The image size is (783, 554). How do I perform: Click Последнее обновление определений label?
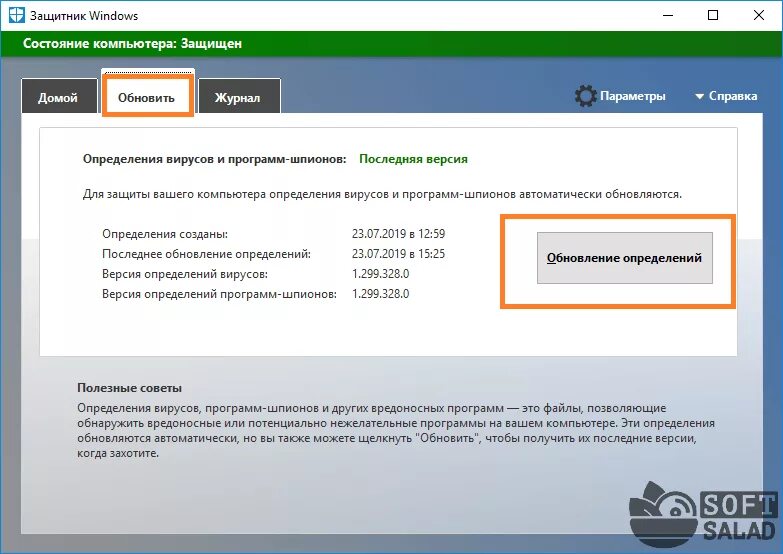206,254
